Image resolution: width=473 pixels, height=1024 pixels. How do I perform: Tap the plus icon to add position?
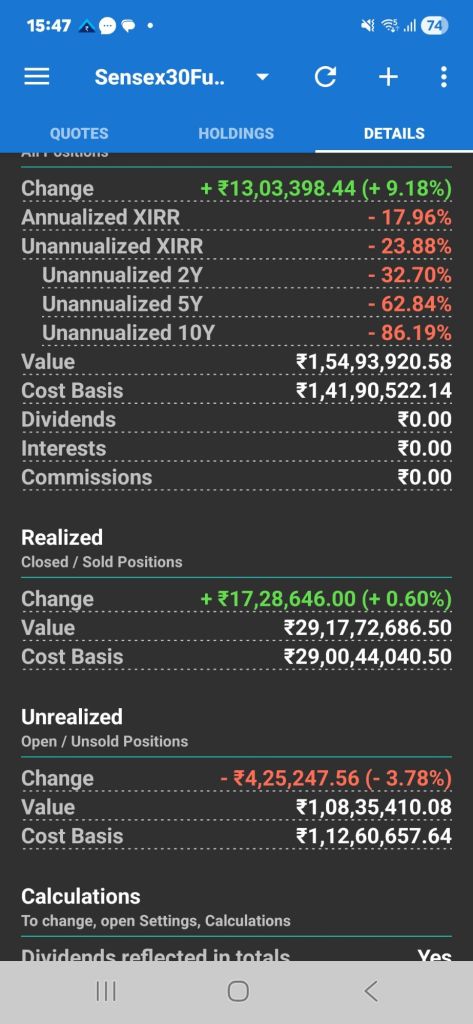tap(388, 77)
